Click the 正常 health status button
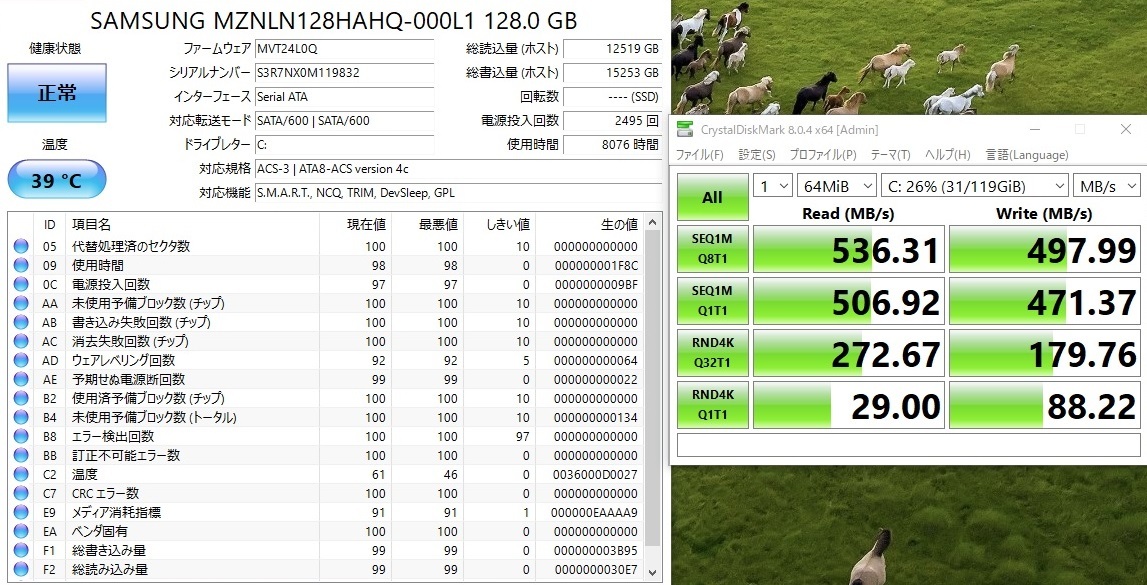 pyautogui.click(x=57, y=93)
